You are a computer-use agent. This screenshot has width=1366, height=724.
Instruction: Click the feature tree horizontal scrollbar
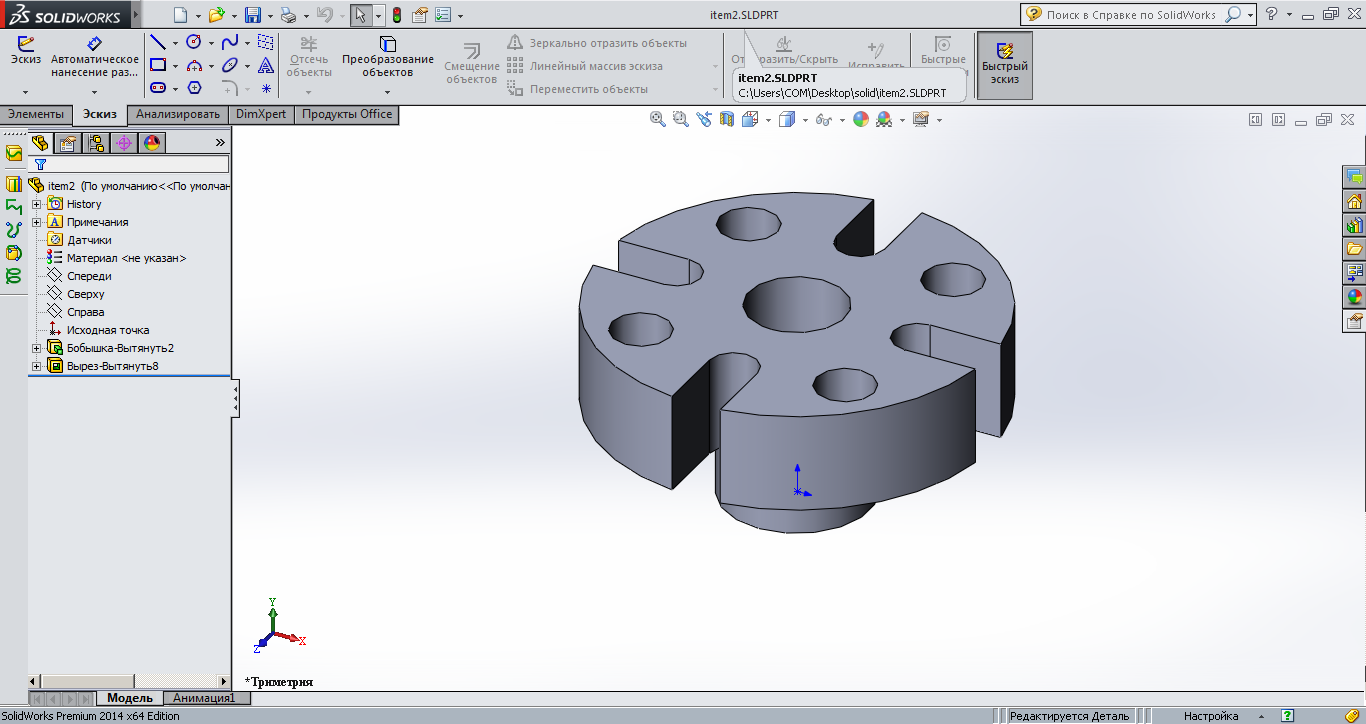129,681
